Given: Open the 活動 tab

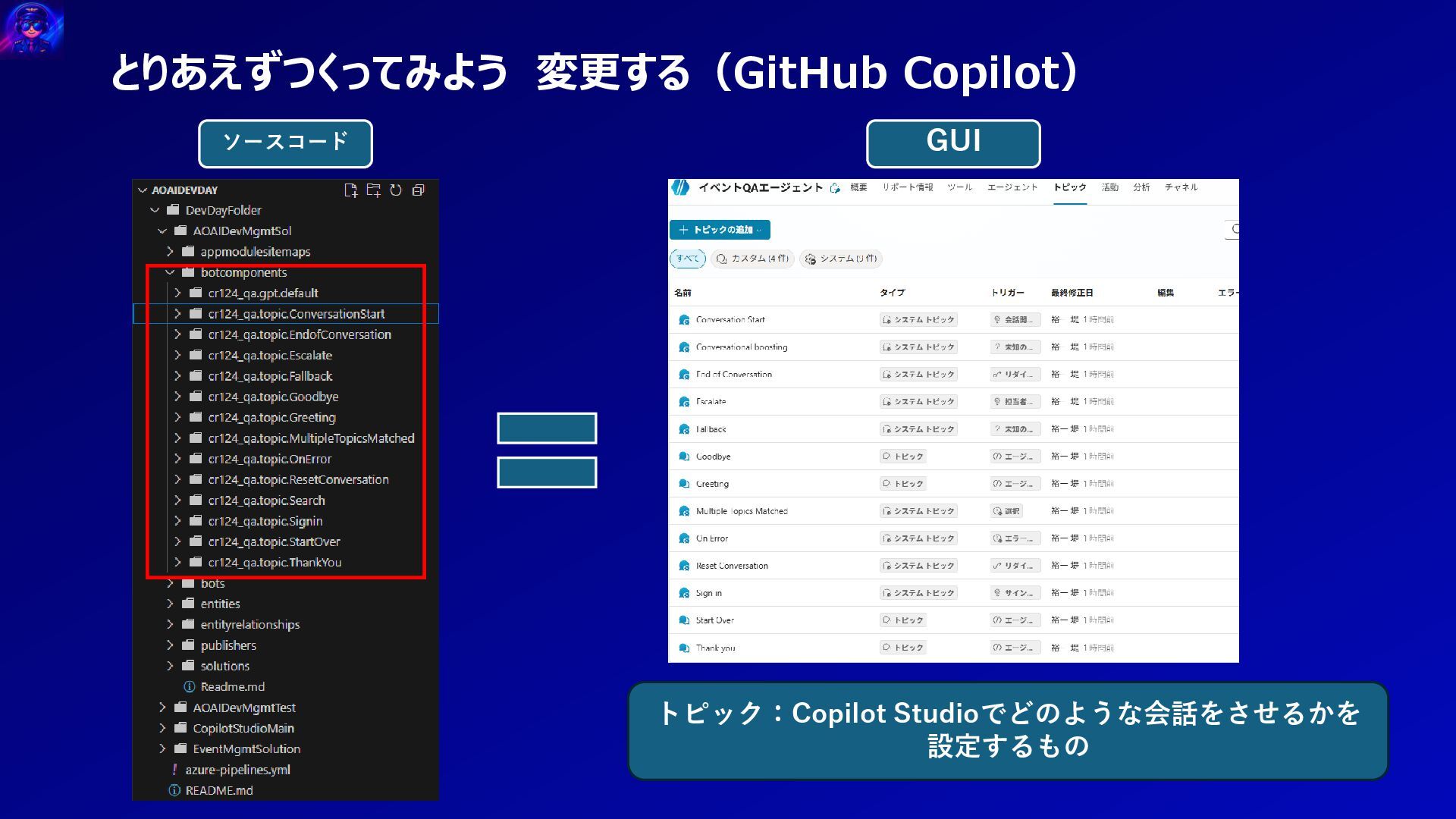Looking at the screenshot, I should coord(1110,187).
